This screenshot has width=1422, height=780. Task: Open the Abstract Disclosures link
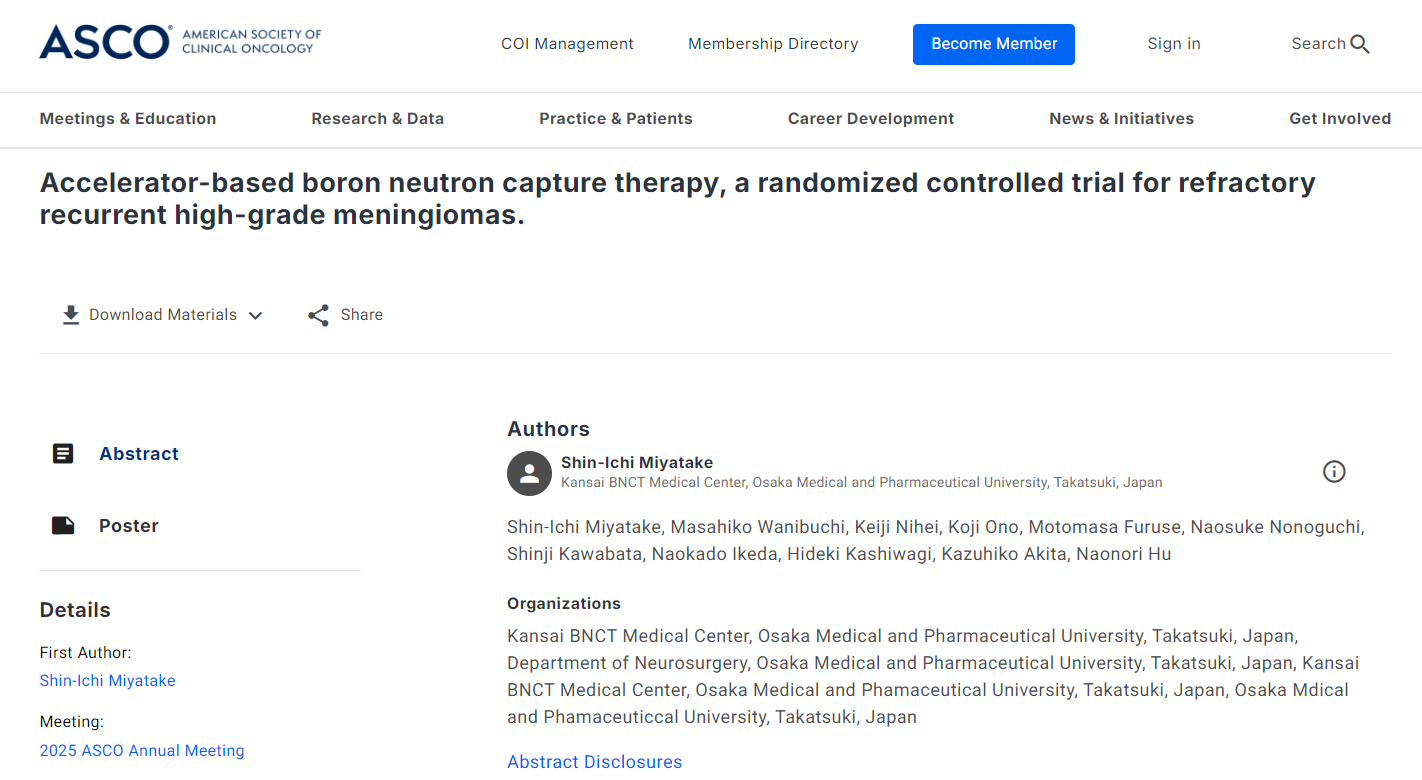tap(594, 762)
